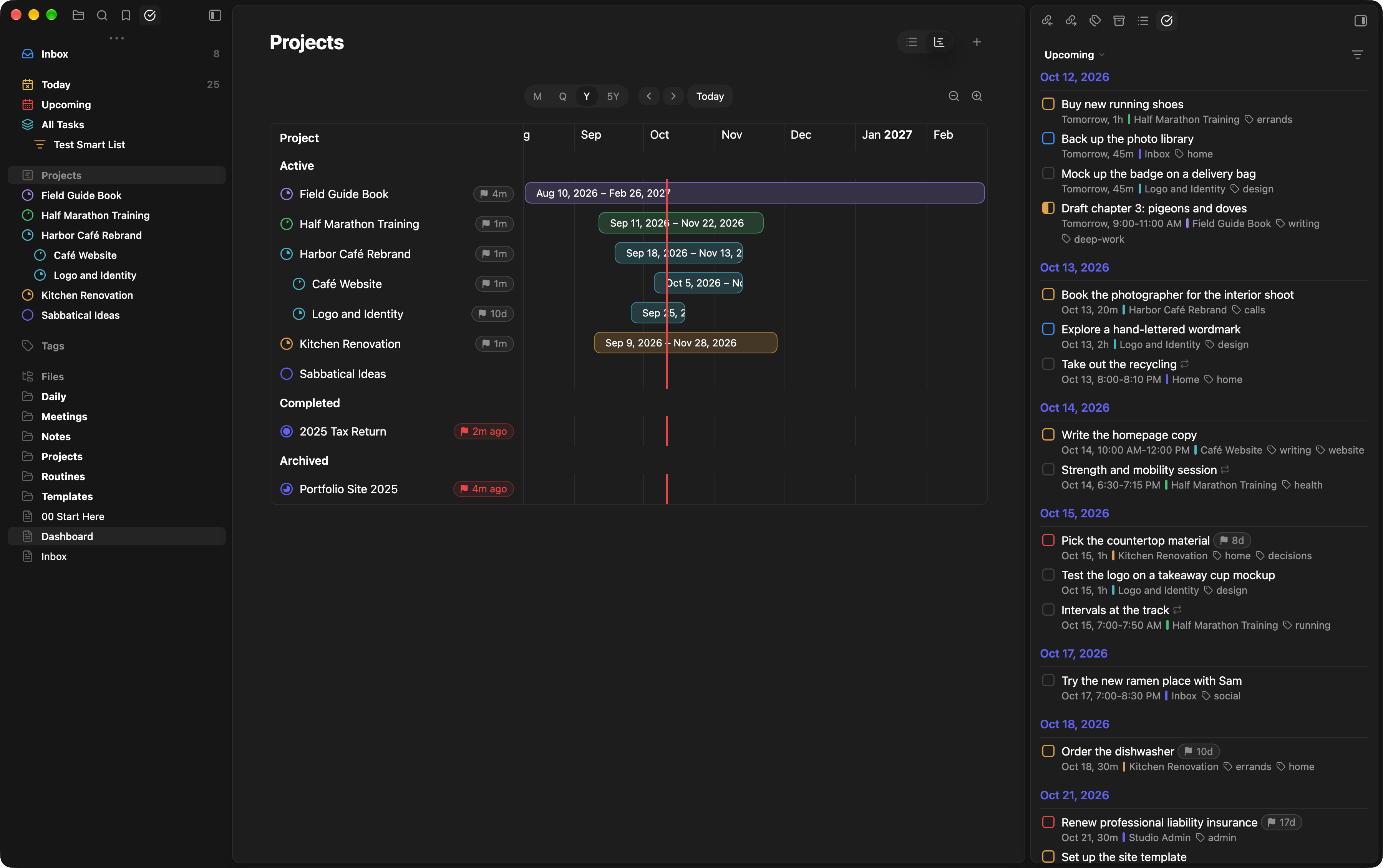Check off Order the dishwasher
Screen dimensions: 1383x868
(1048, 751)
